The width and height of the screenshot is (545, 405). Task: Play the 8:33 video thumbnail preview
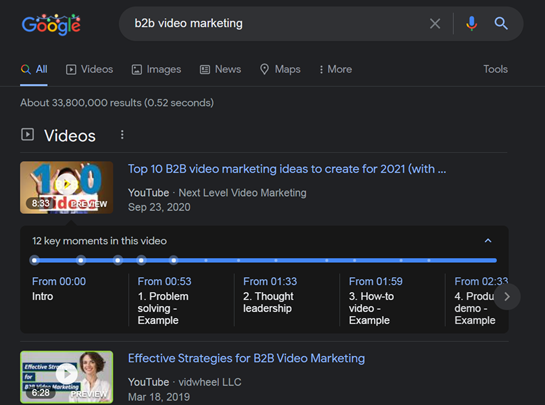tap(66, 187)
